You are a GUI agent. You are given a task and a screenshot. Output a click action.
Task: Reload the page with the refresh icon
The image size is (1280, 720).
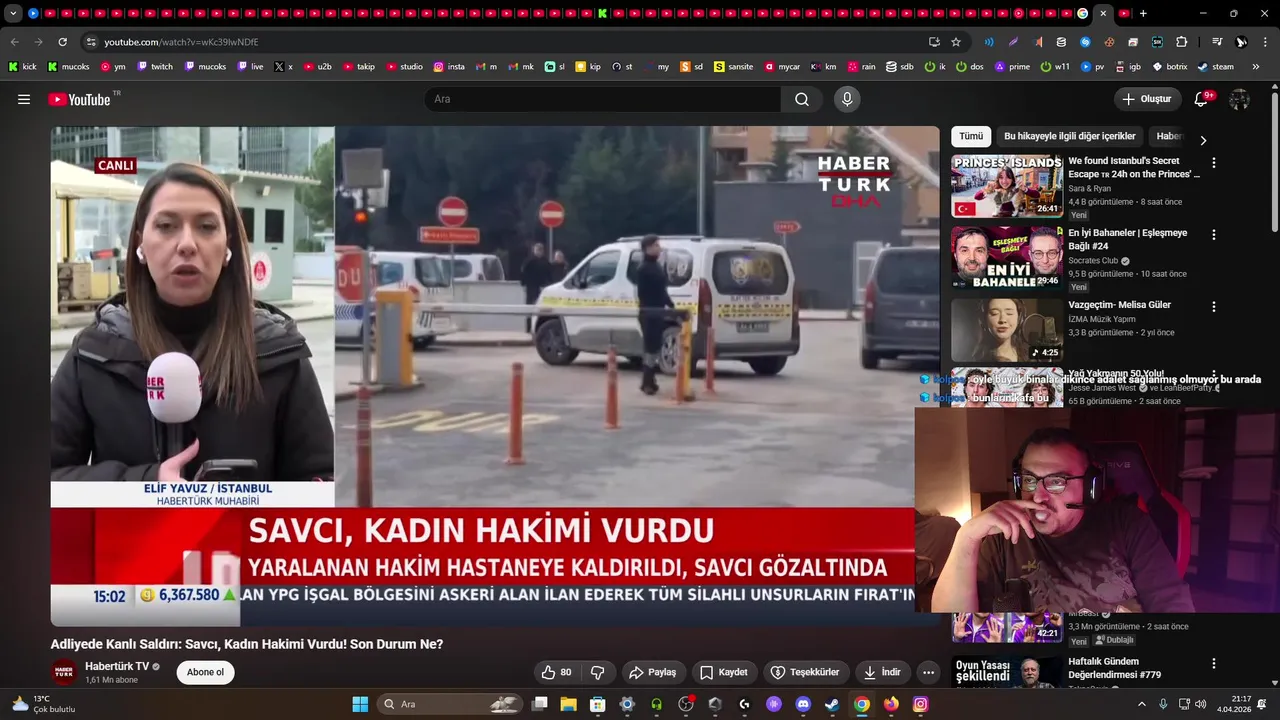tap(62, 42)
